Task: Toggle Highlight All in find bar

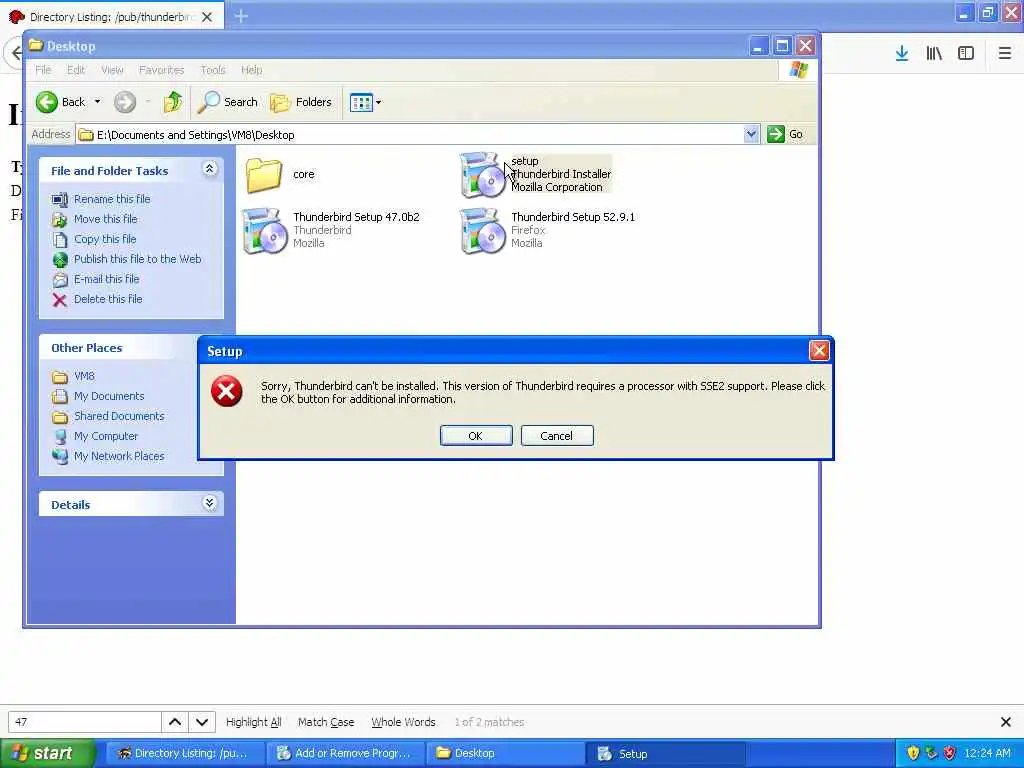Action: [x=253, y=722]
